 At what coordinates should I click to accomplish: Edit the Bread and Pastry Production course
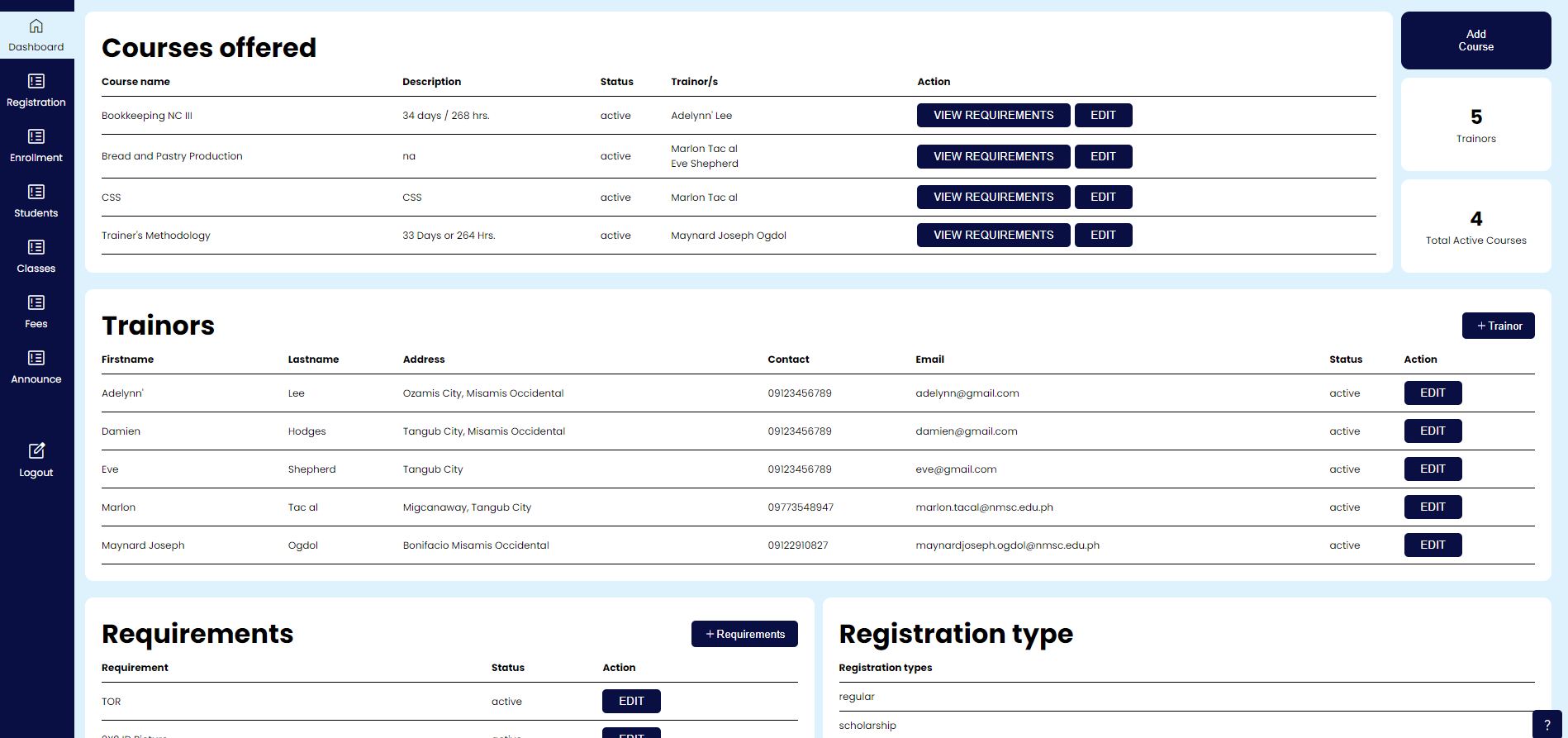[1103, 156]
